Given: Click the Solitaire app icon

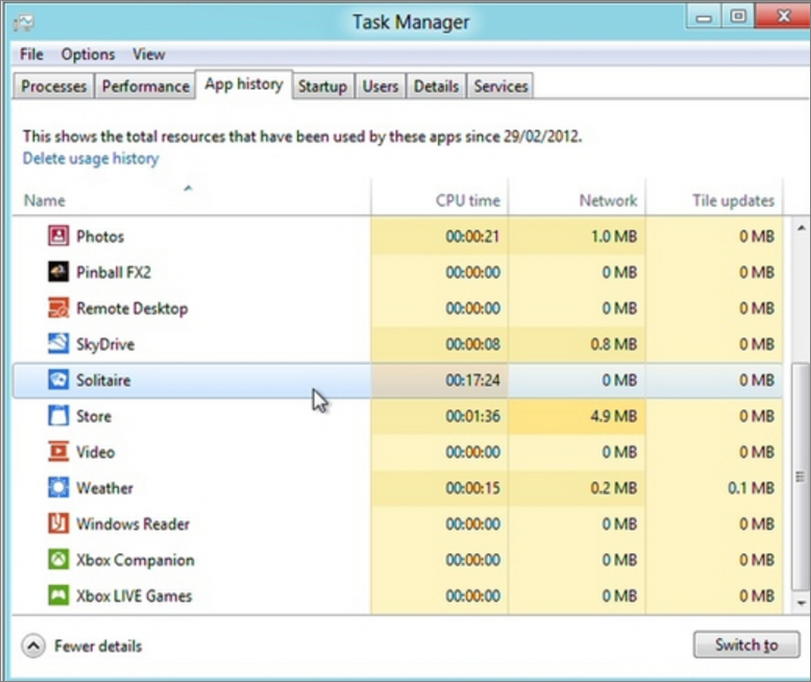Looking at the screenshot, I should click(58, 380).
